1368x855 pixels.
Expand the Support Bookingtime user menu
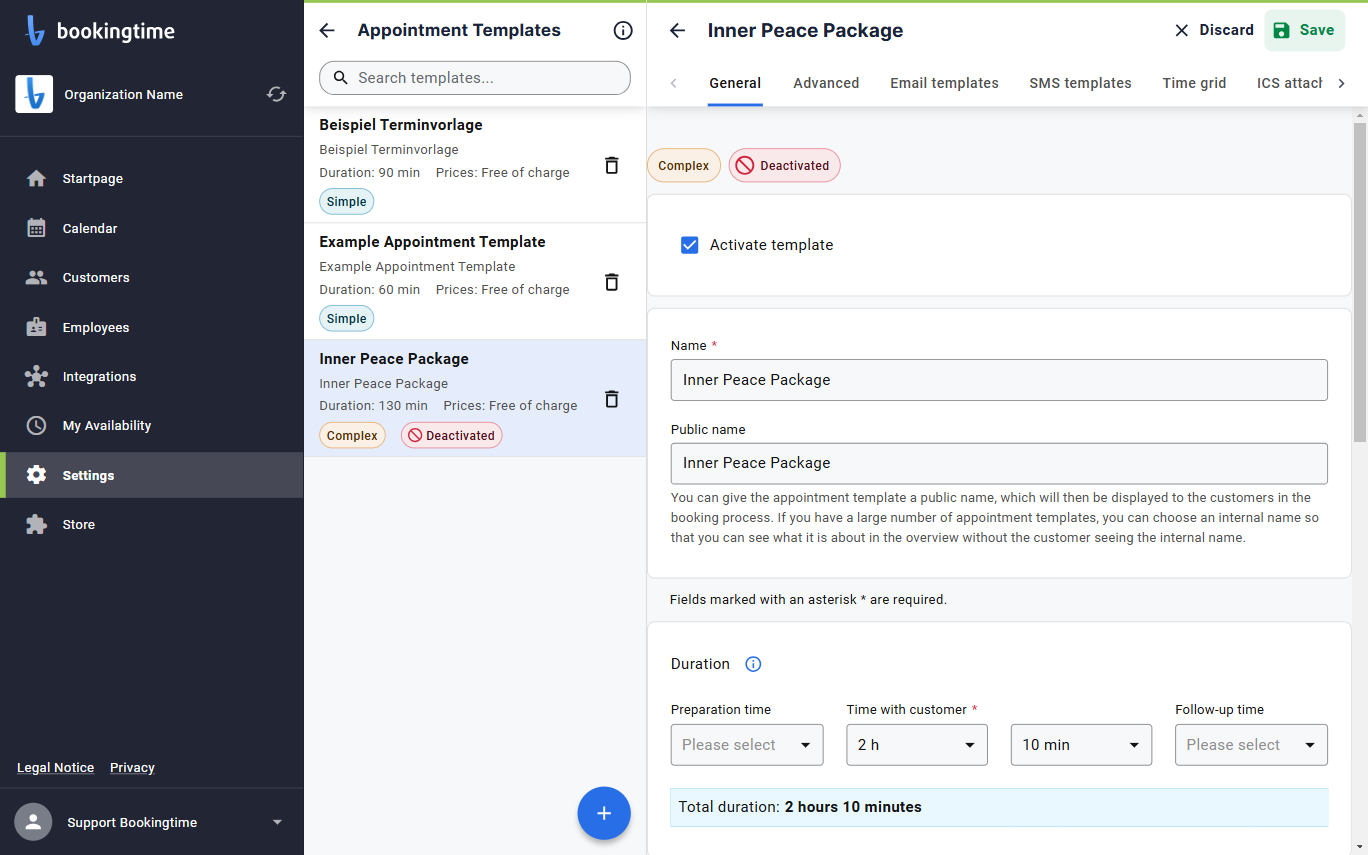tap(277, 822)
